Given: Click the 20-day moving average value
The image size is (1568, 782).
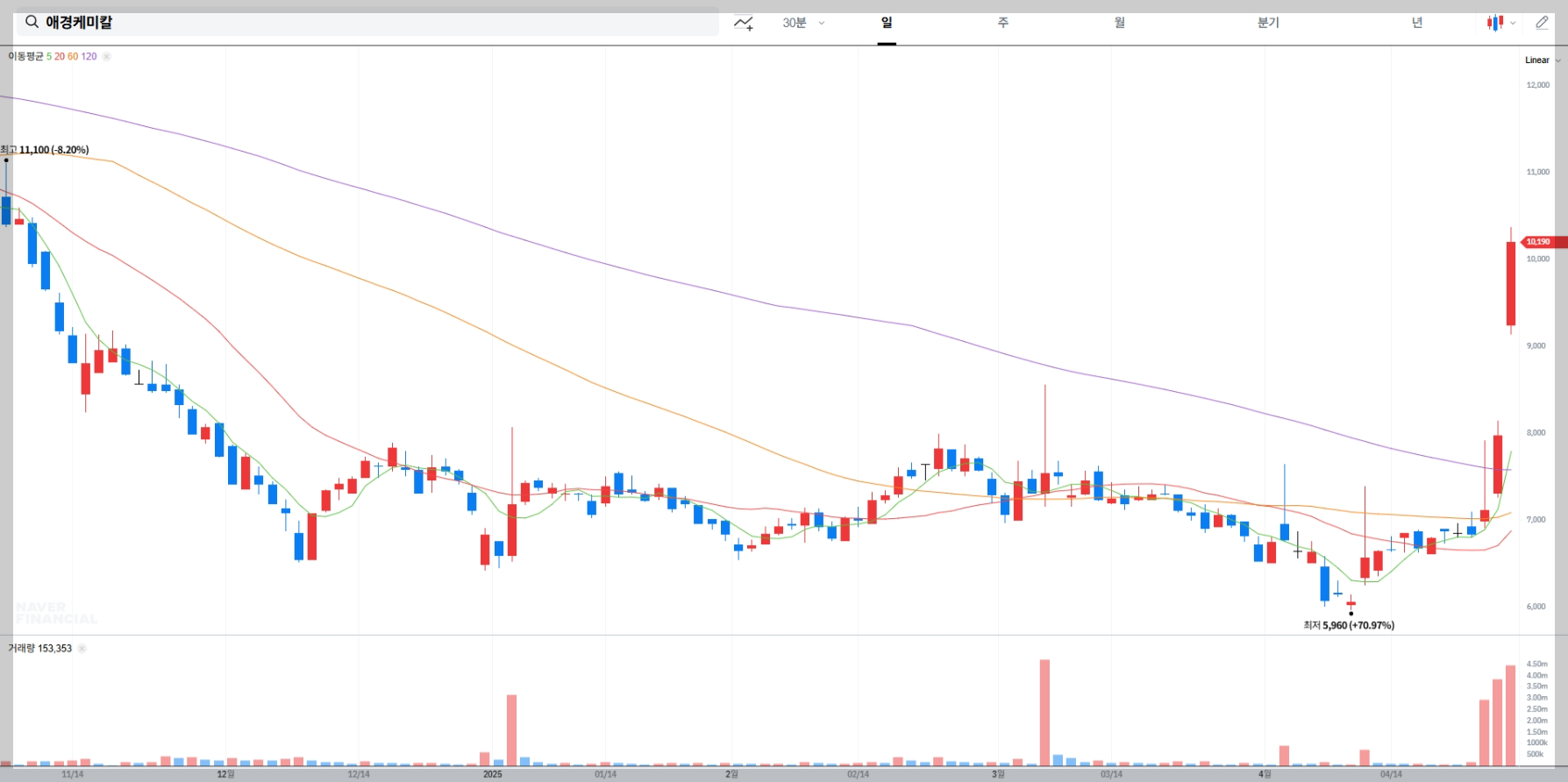Looking at the screenshot, I should (60, 56).
